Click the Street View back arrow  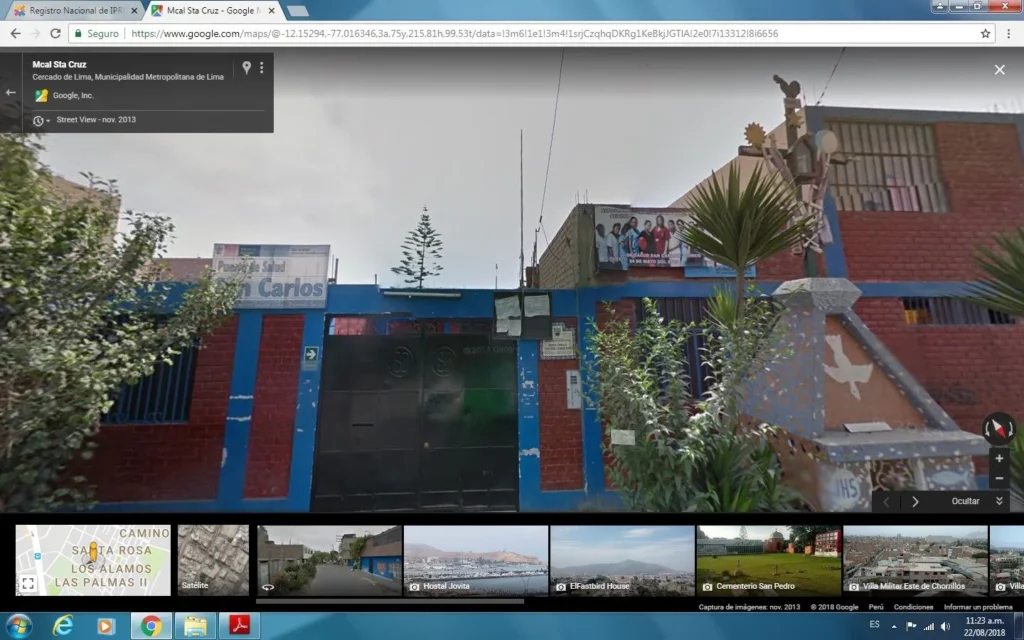tap(10, 93)
